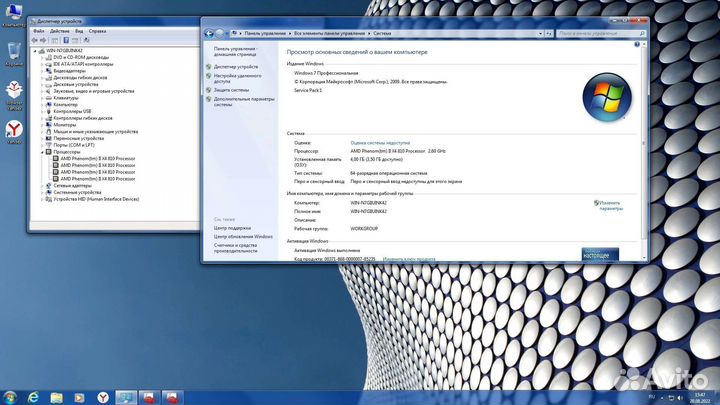720x405 pixels.
Task: Open Файл menu in Device Manager
Action: [x=39, y=31]
